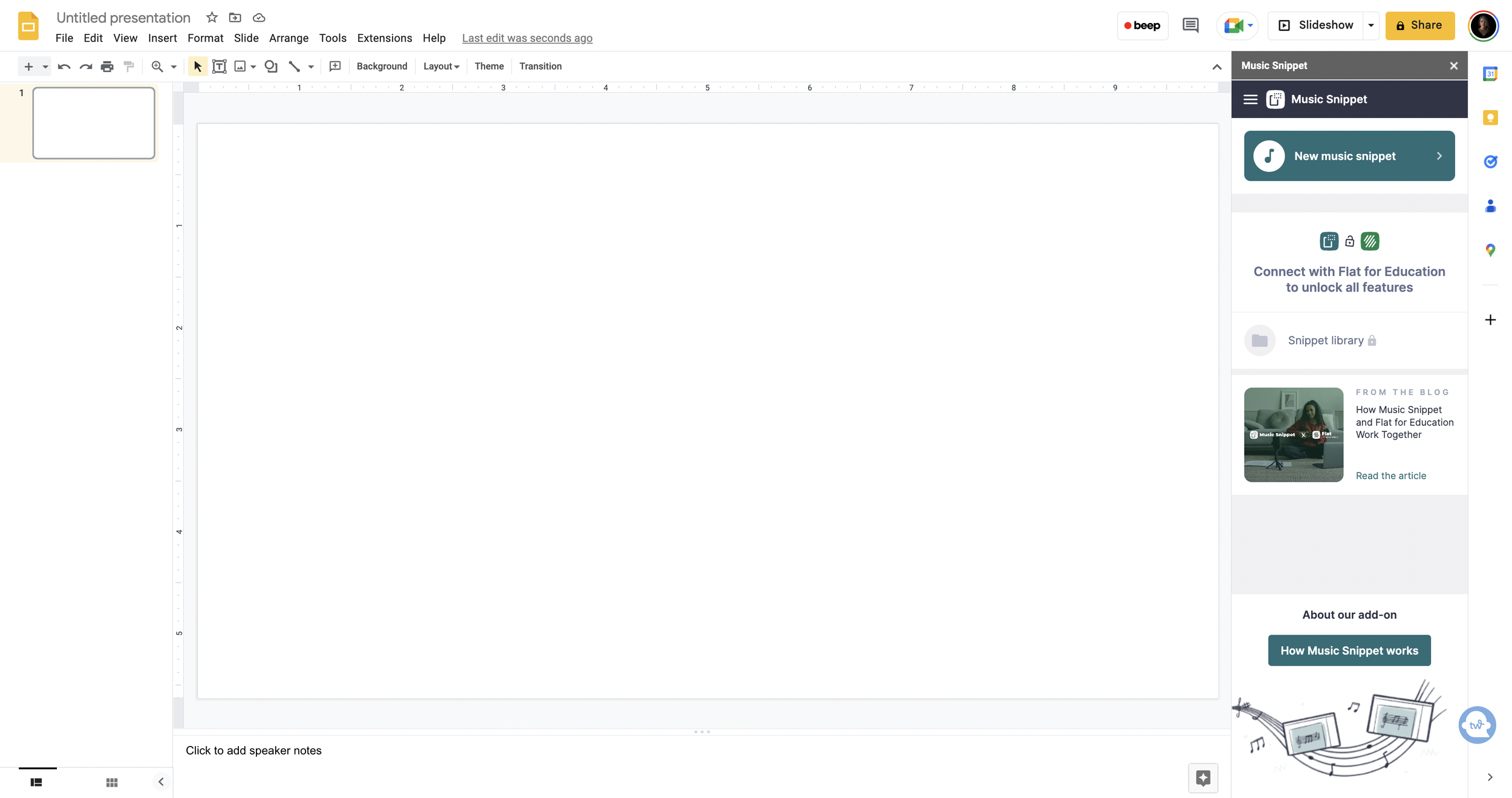Undo the last action

[64, 67]
